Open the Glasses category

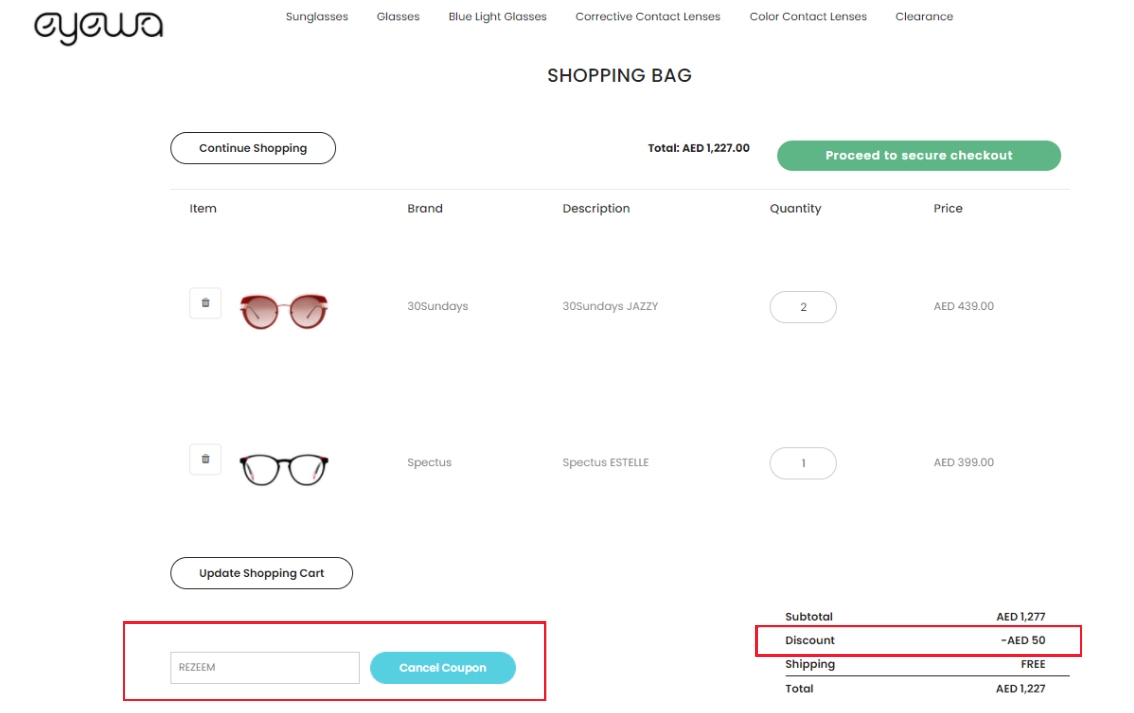(x=397, y=16)
